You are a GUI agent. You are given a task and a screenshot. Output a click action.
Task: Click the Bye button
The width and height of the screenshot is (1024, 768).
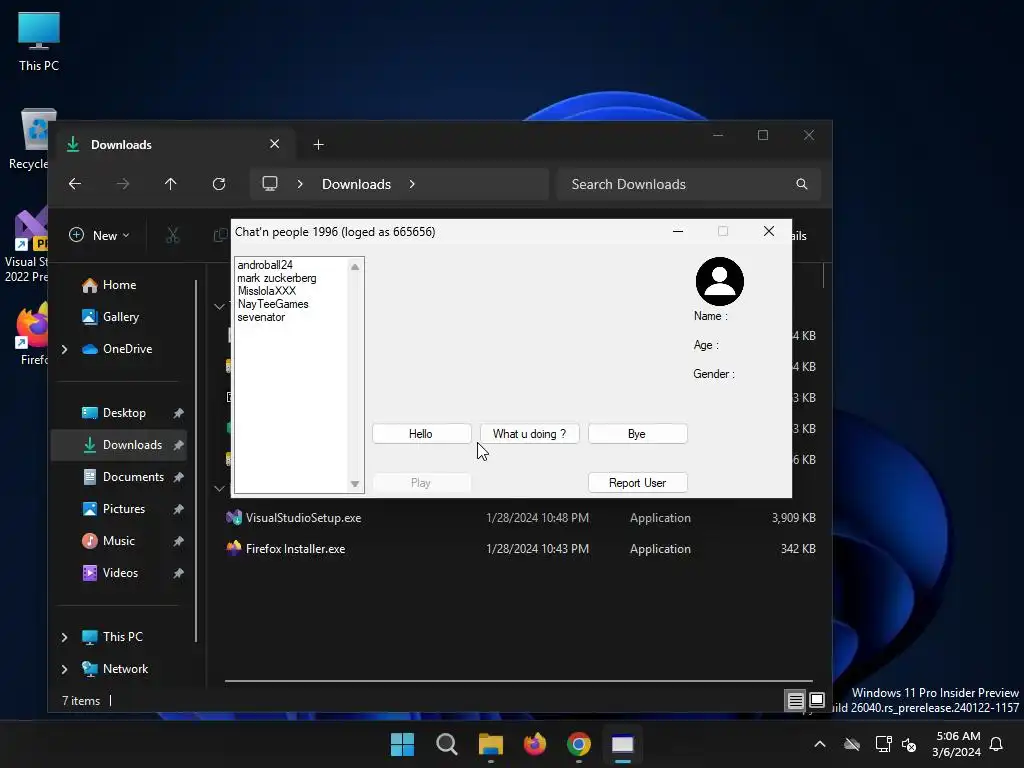click(637, 434)
